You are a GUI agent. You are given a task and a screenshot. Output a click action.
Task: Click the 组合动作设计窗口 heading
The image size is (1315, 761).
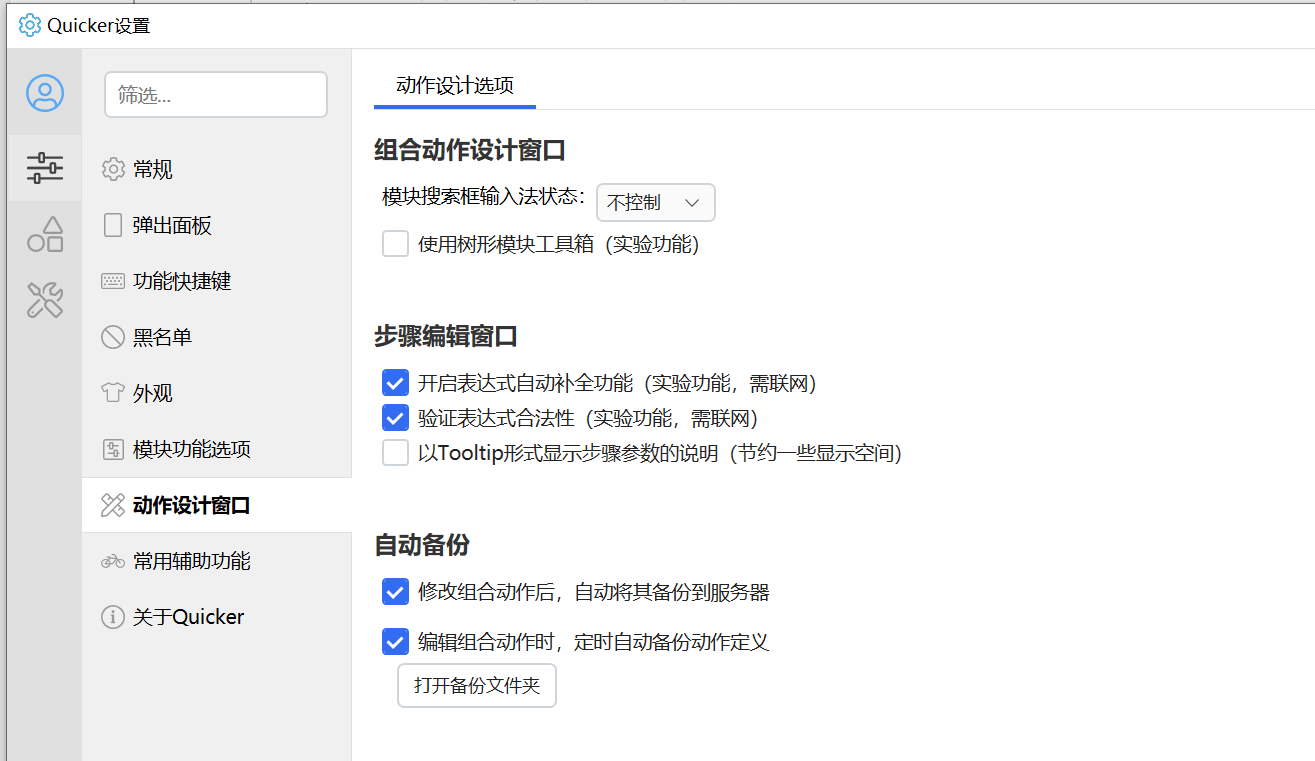point(470,151)
